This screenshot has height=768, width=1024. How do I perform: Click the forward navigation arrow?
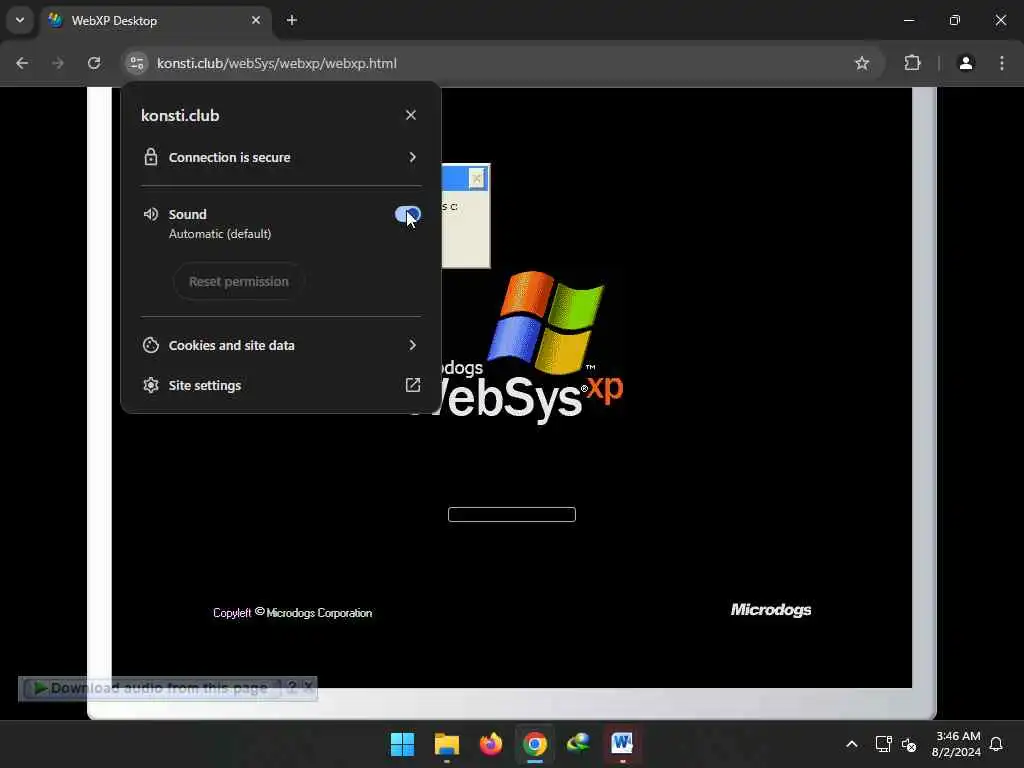pyautogui.click(x=58, y=63)
